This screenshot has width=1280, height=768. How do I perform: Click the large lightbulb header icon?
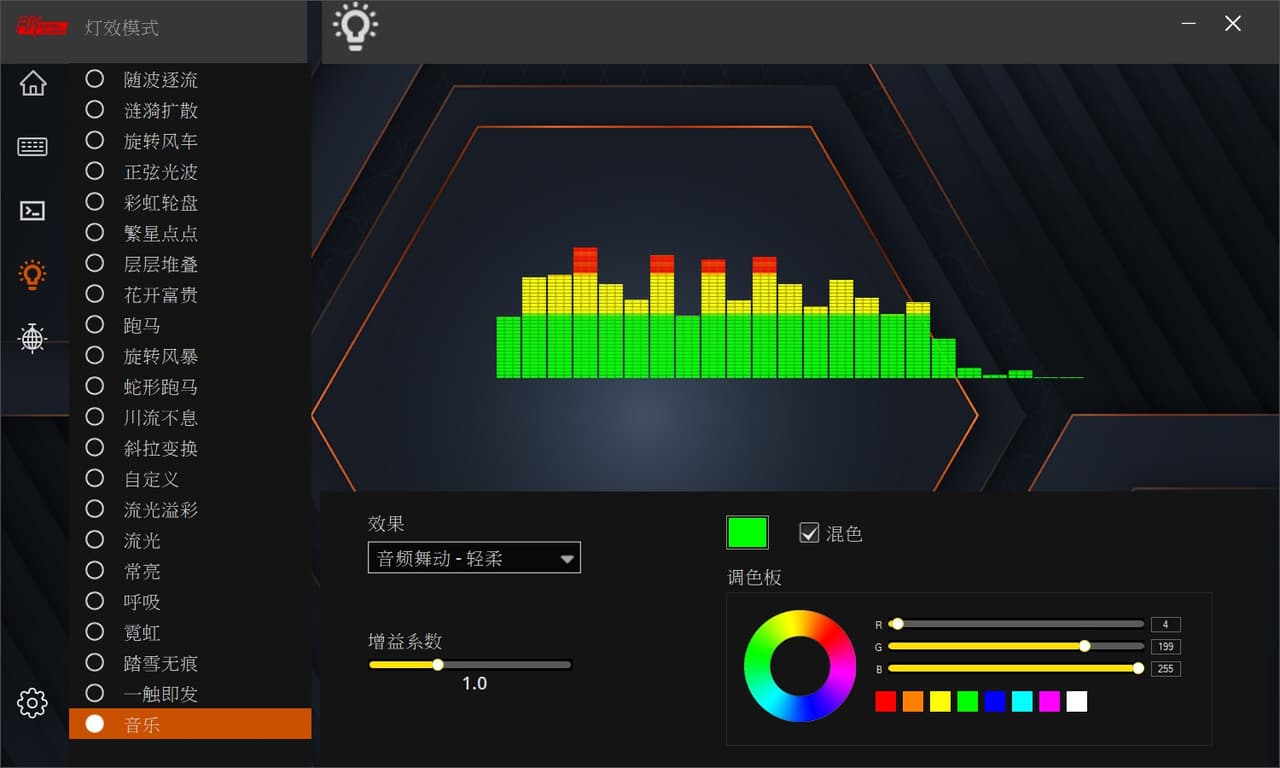tap(355, 27)
